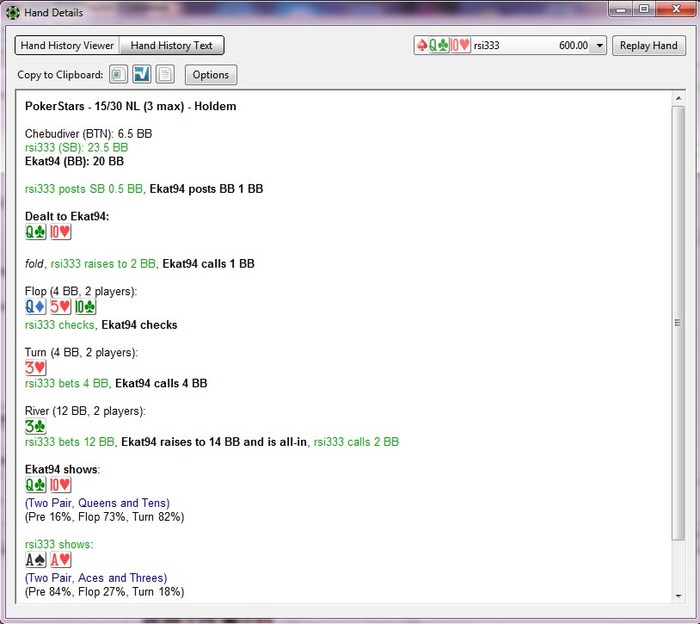Click 'Chebudiver (BTN): 6.5 BB' line

tap(88, 134)
